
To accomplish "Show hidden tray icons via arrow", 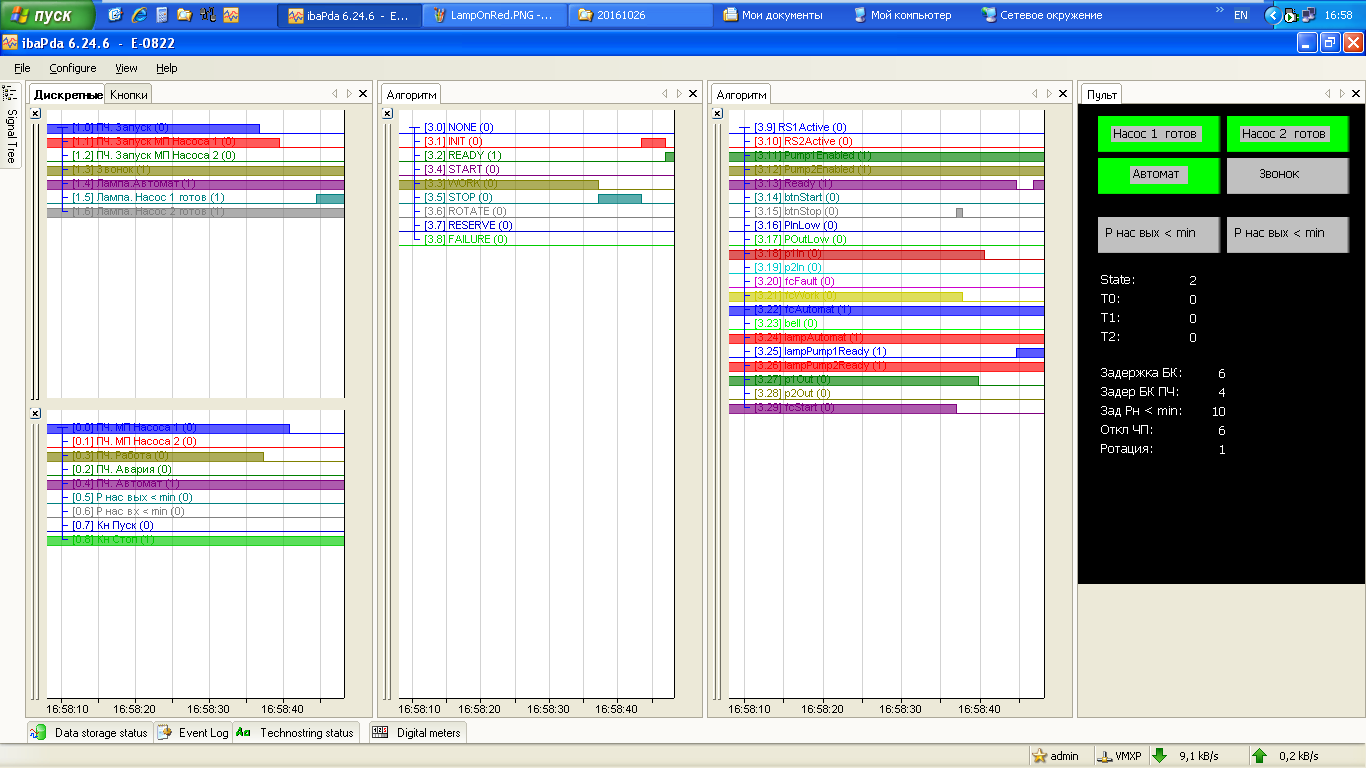I will [1272, 15].
